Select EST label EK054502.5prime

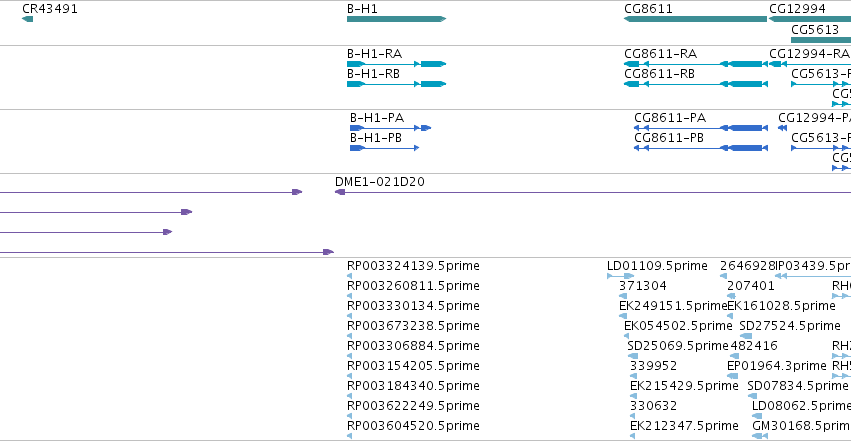[678, 326]
